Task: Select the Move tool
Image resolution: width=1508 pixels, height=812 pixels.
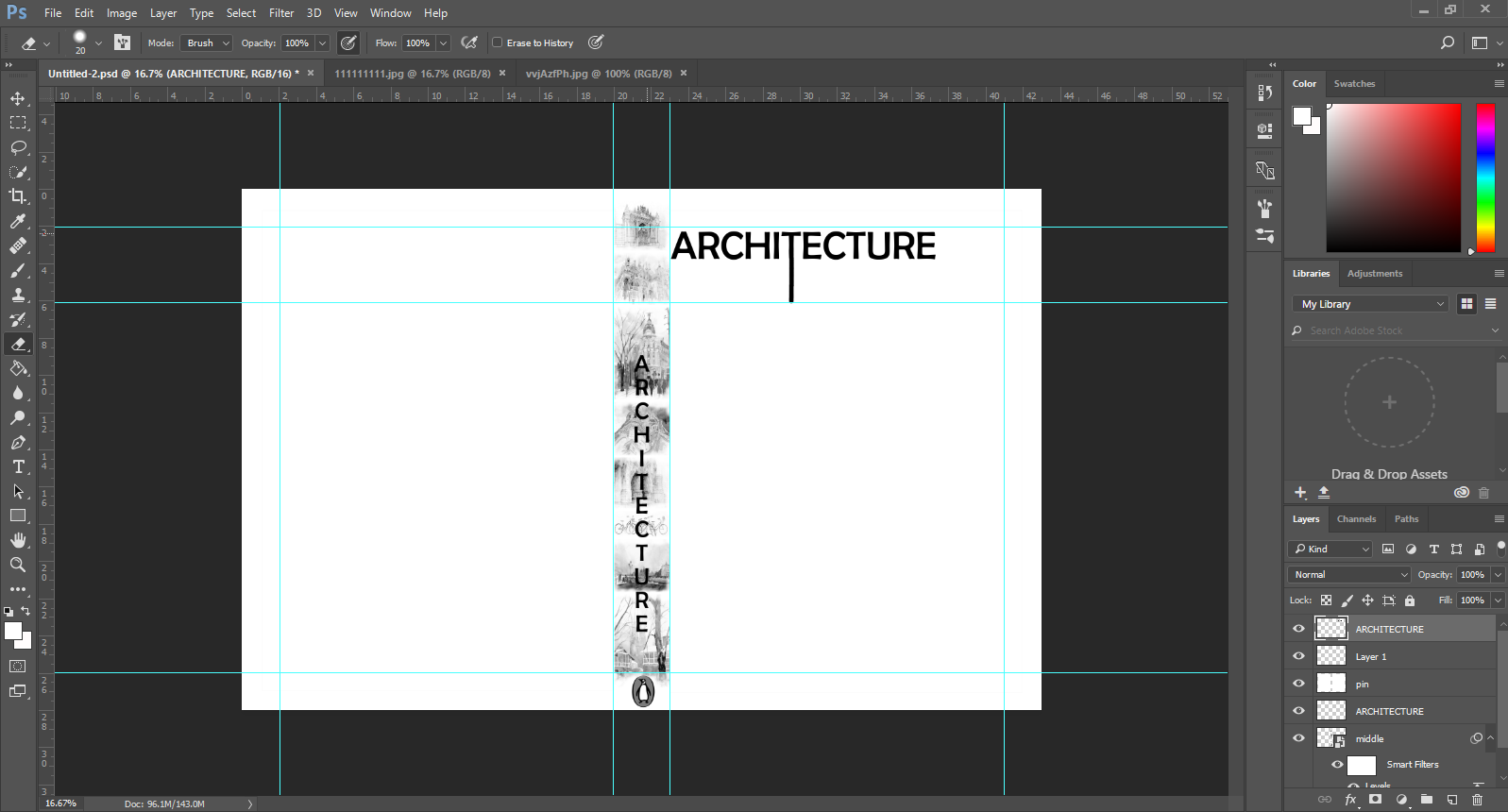Action: [18, 98]
